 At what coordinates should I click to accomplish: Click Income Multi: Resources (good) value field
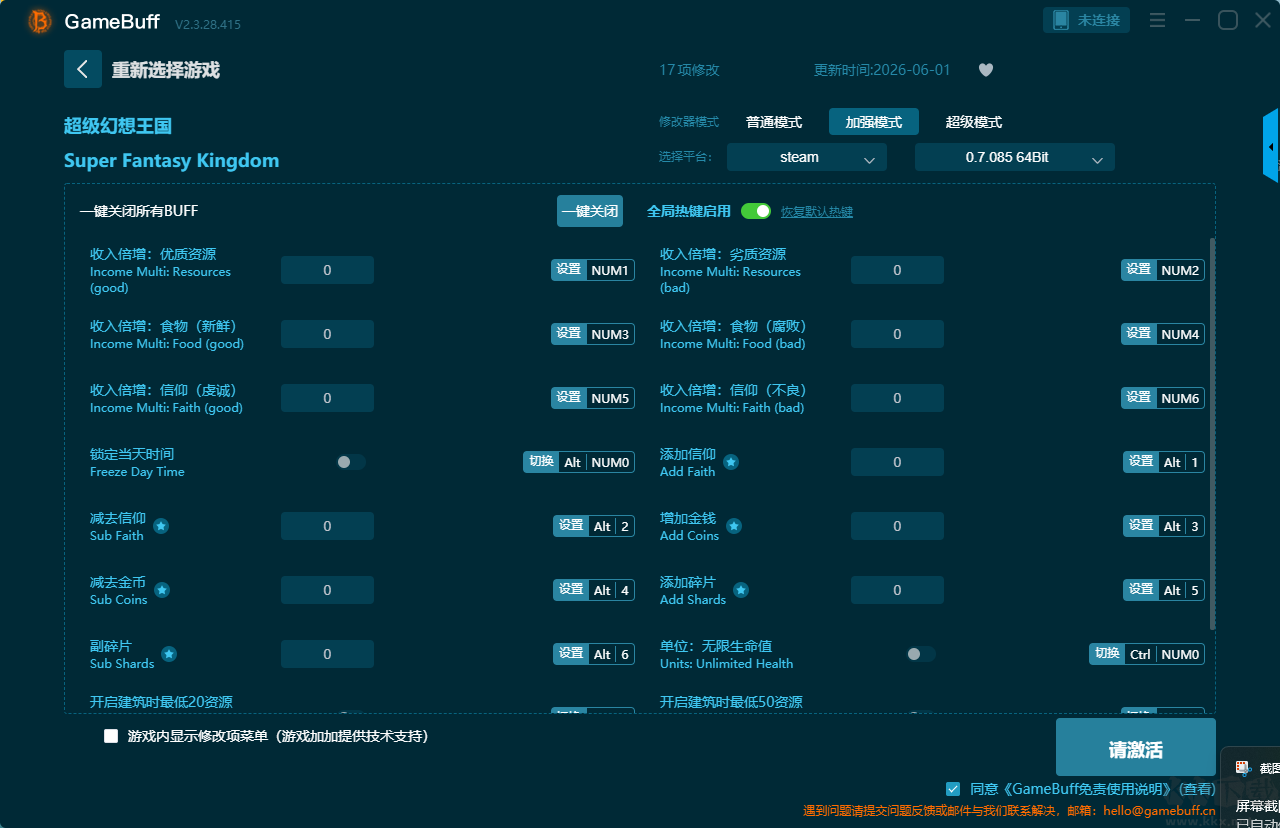point(327,270)
